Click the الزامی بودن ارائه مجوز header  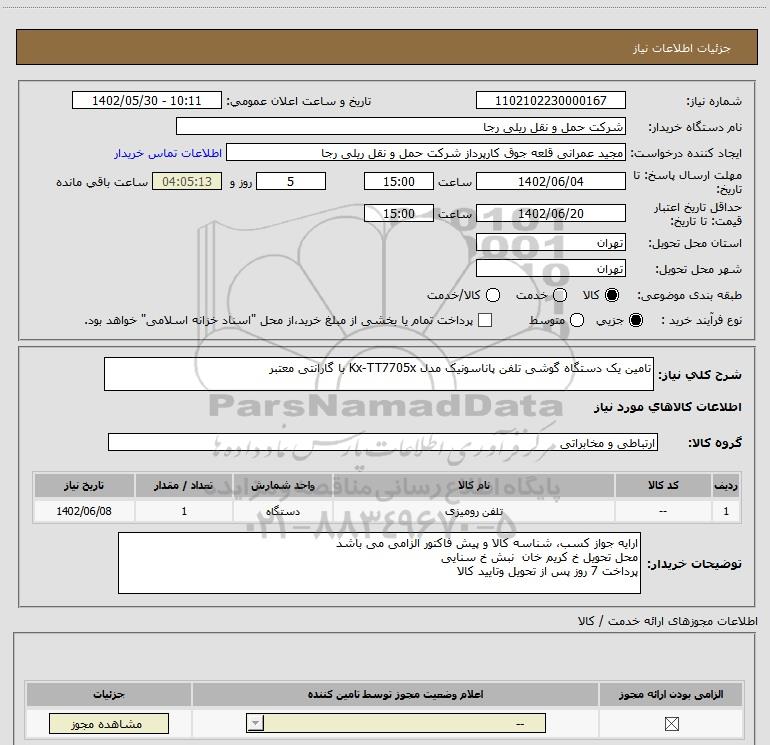point(671,694)
